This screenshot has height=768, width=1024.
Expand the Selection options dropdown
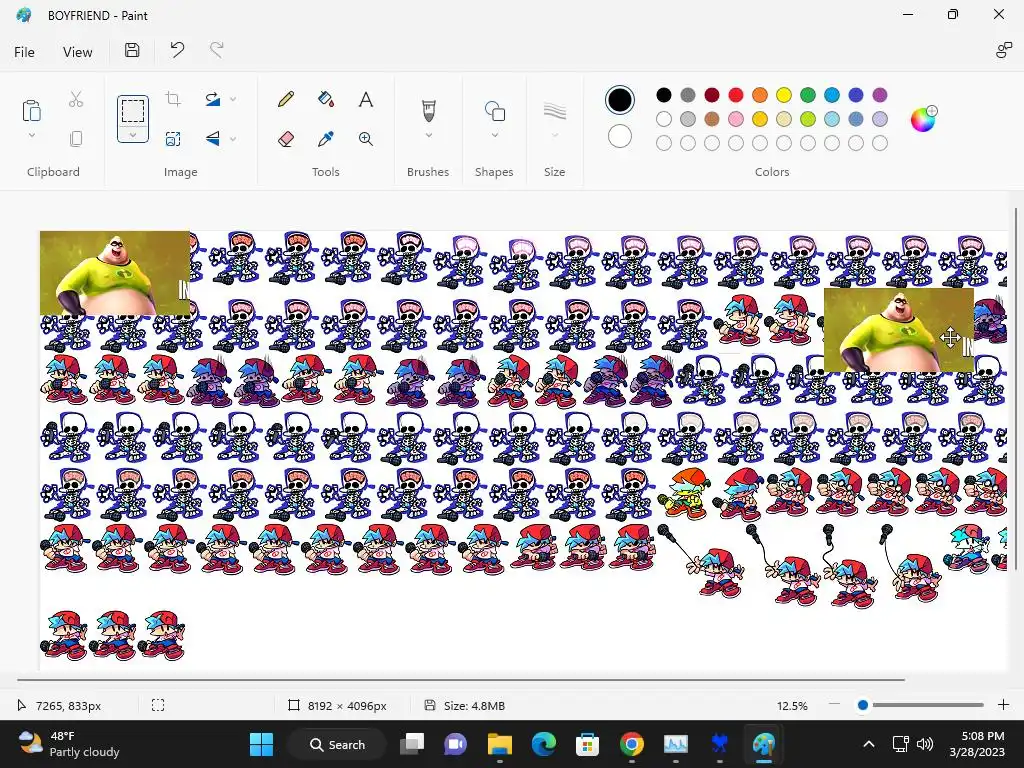pos(133,135)
